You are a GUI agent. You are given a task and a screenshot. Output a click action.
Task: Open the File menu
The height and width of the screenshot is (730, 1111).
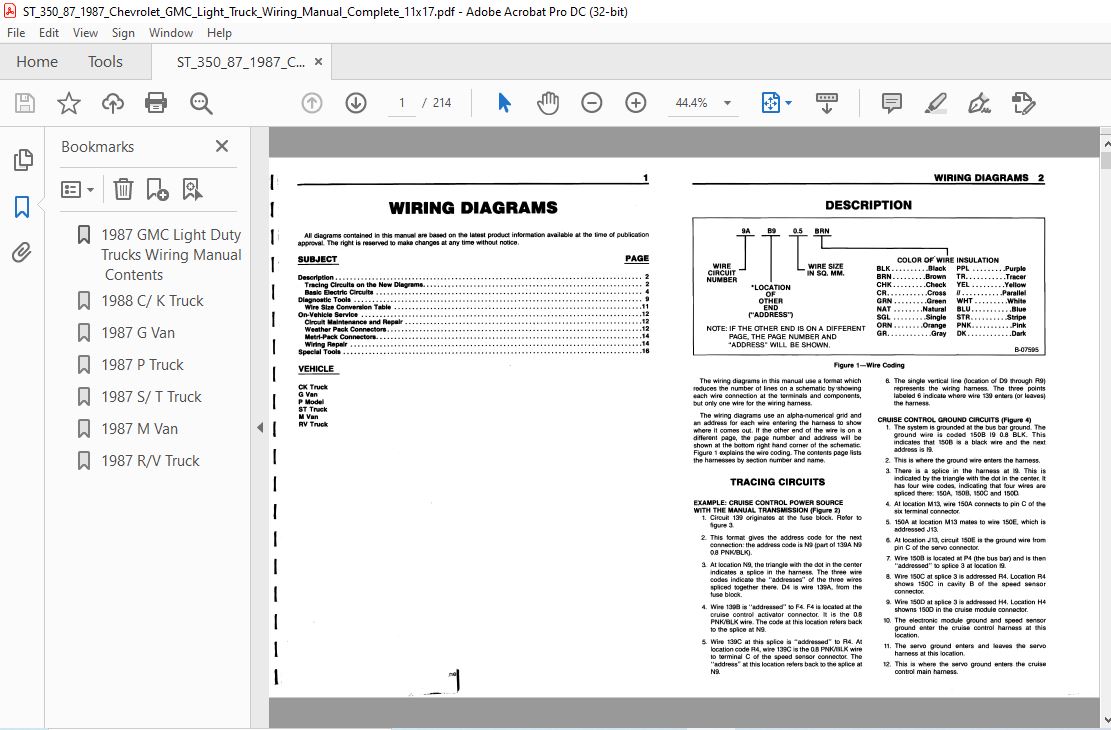coord(16,33)
